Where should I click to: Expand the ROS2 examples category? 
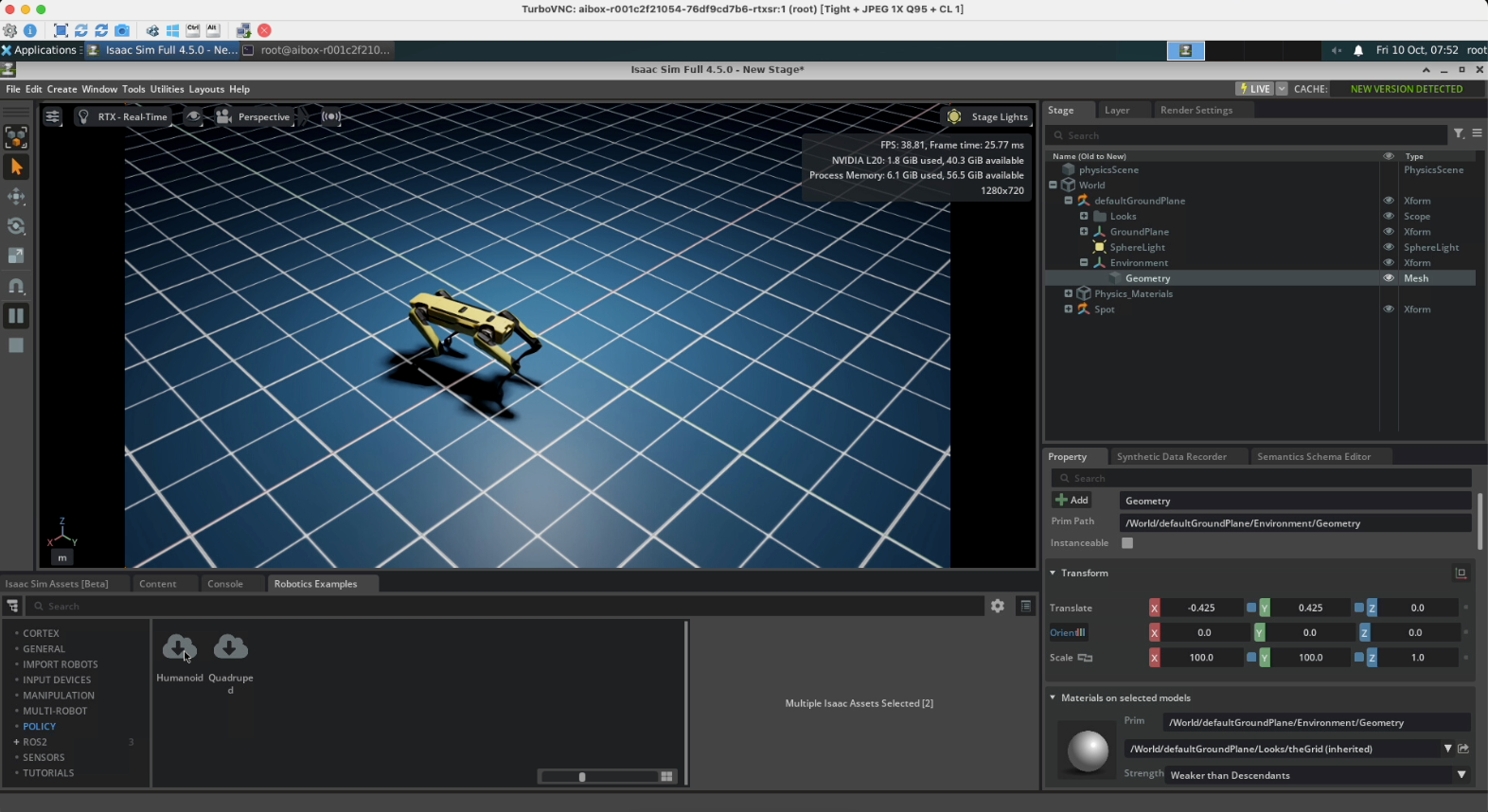point(16,742)
